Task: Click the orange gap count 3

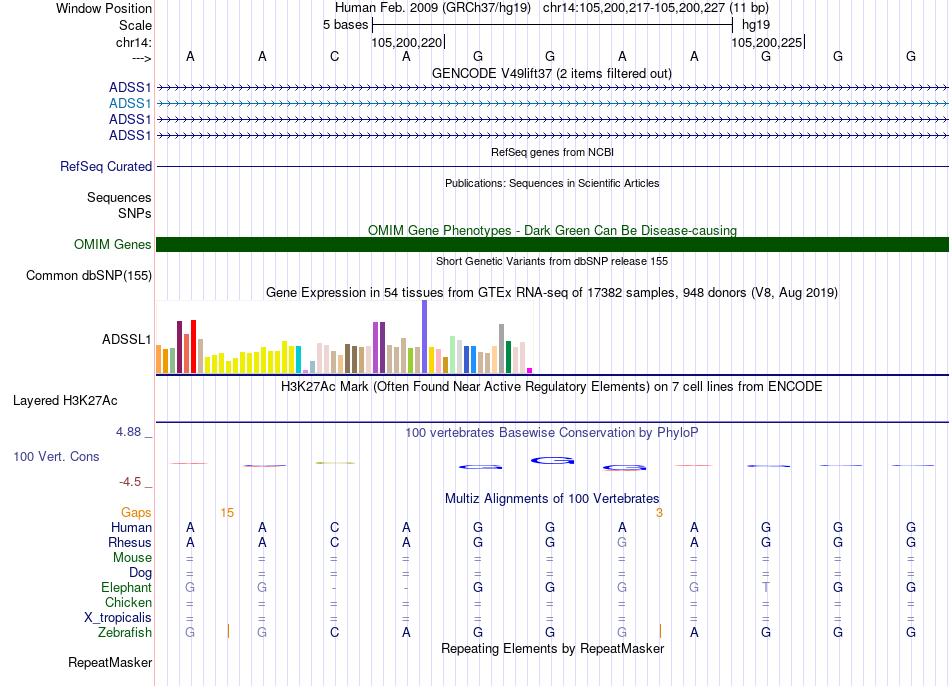Action: point(659,513)
